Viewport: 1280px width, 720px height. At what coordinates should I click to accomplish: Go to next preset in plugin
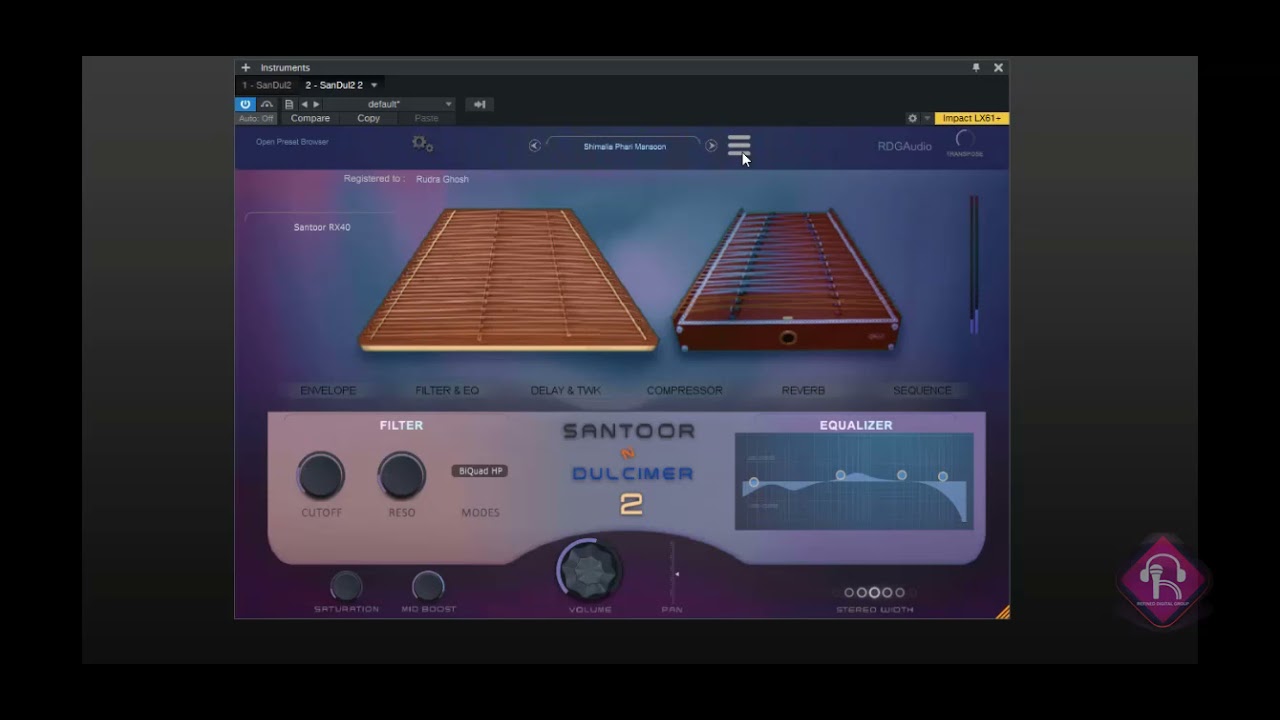(x=711, y=146)
